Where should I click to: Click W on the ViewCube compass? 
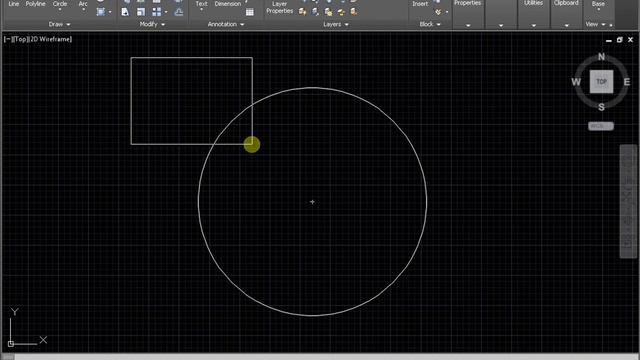(576, 82)
